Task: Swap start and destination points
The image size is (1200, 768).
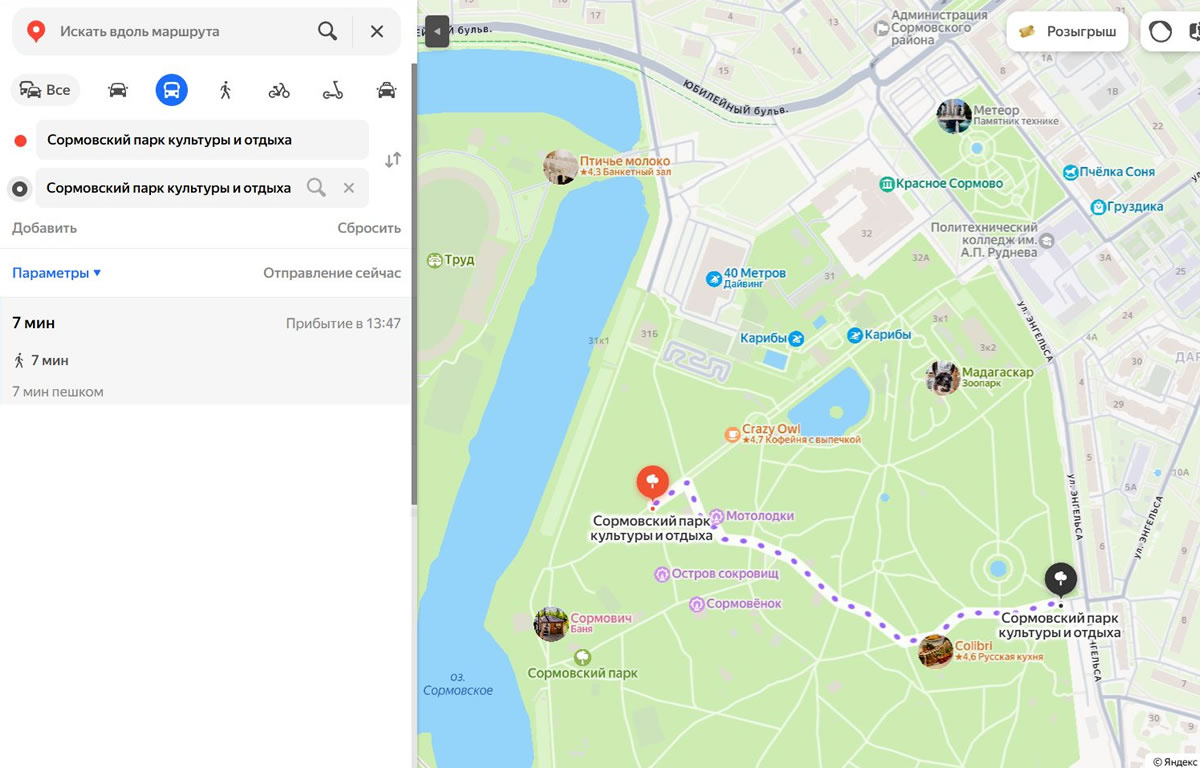Action: pyautogui.click(x=393, y=160)
